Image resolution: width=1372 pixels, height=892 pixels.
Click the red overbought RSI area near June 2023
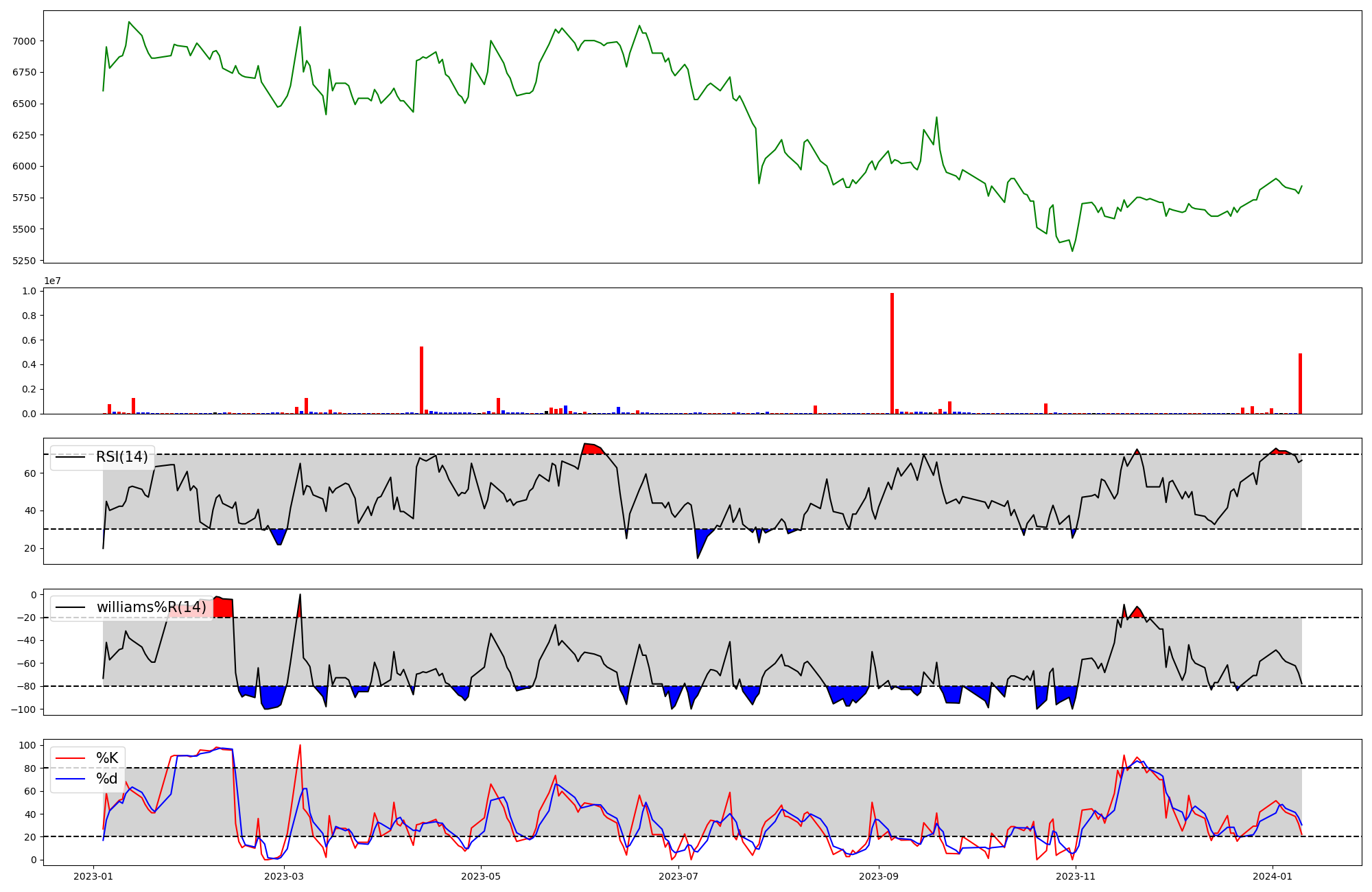(x=591, y=449)
